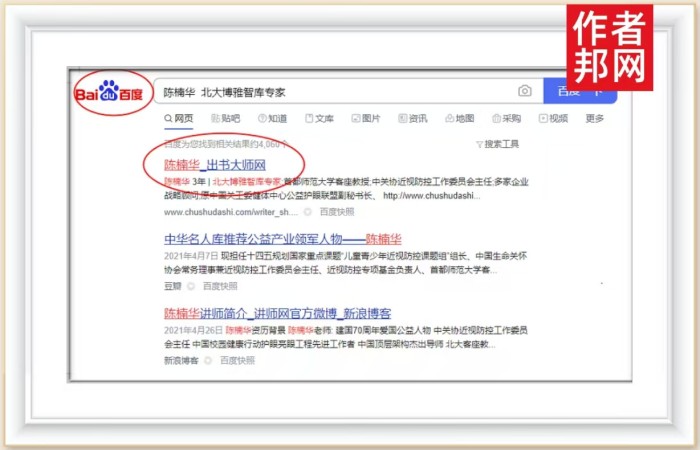Click 百度快照 under the first result
The image size is (700, 450).
coord(336,212)
